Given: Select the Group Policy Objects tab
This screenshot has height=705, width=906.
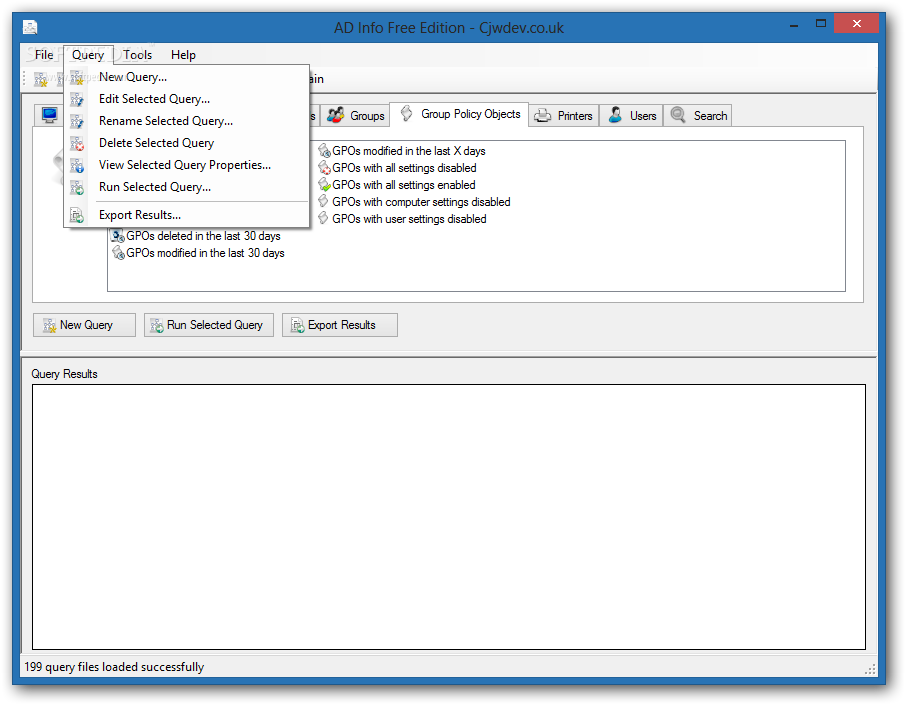Looking at the screenshot, I should coord(459,114).
